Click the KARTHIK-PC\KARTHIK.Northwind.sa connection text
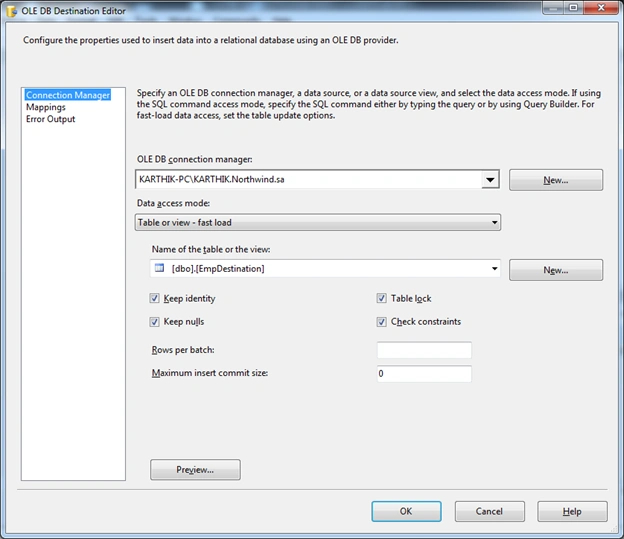Viewport: 624px width, 539px height. point(212,180)
